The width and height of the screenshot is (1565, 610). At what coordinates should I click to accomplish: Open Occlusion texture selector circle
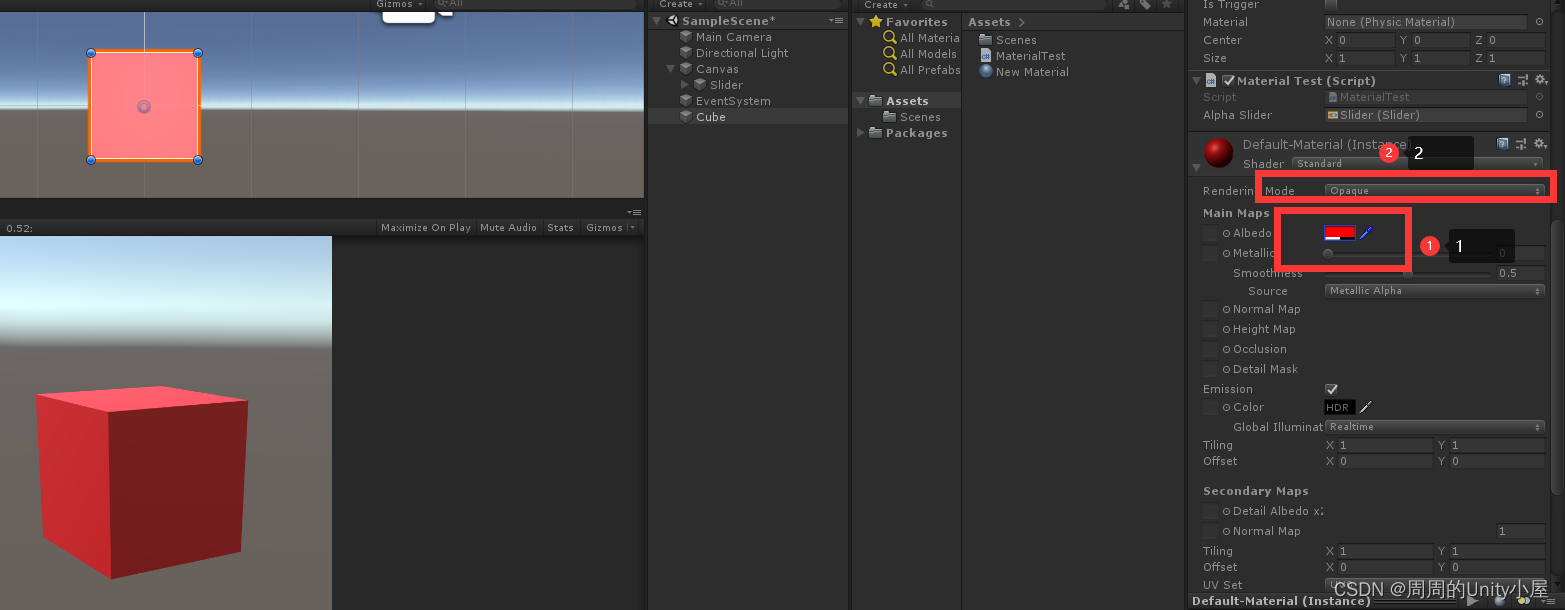[1226, 349]
